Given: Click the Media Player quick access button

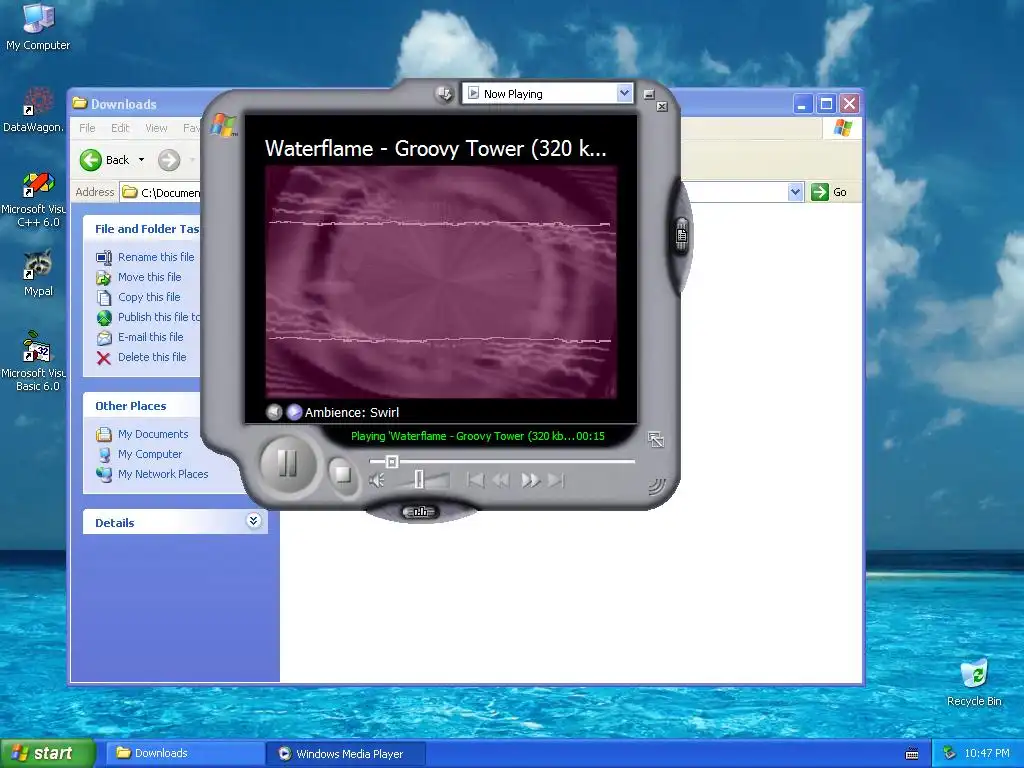Looking at the screenshot, I should 444,94.
